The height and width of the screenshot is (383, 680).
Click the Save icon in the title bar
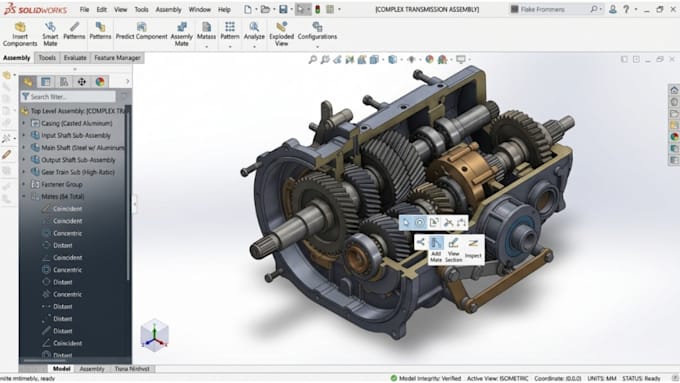point(283,9)
